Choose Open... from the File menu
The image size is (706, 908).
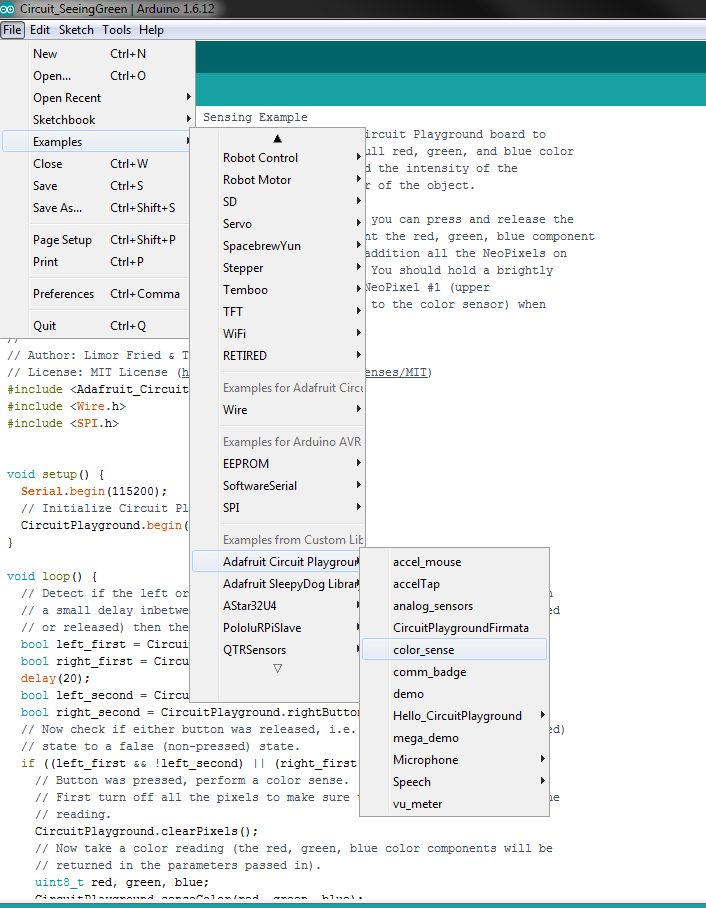(97, 76)
